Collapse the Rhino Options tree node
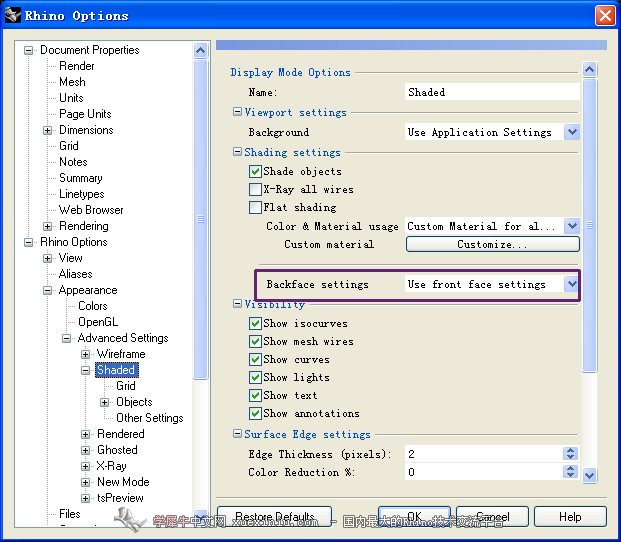 (x=28, y=242)
